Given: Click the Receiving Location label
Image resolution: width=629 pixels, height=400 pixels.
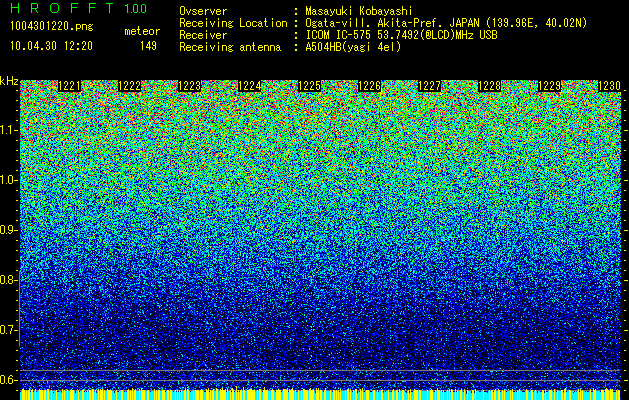Looking at the screenshot, I should pos(233,23).
